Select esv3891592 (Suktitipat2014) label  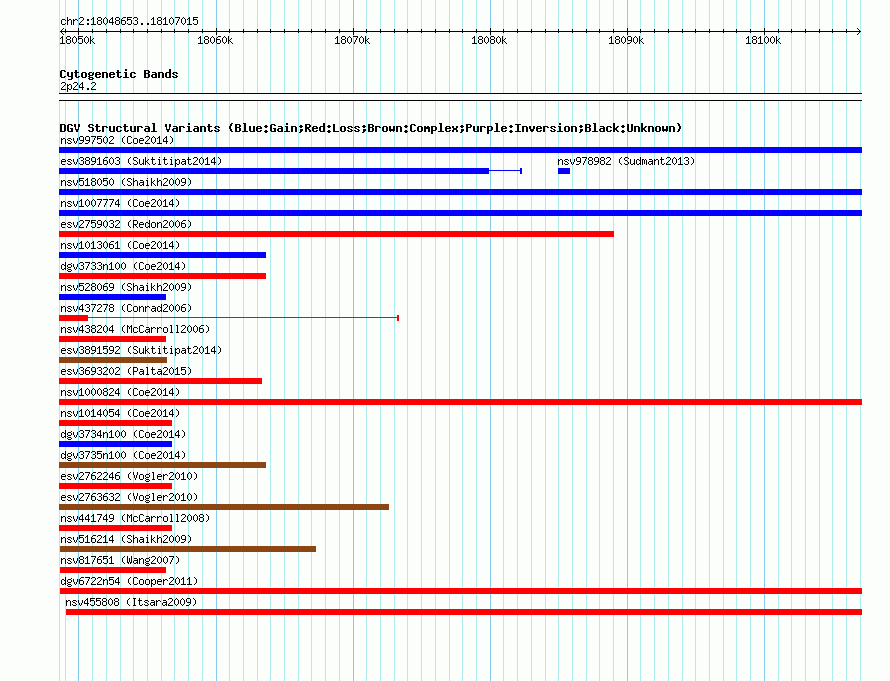pos(141,350)
